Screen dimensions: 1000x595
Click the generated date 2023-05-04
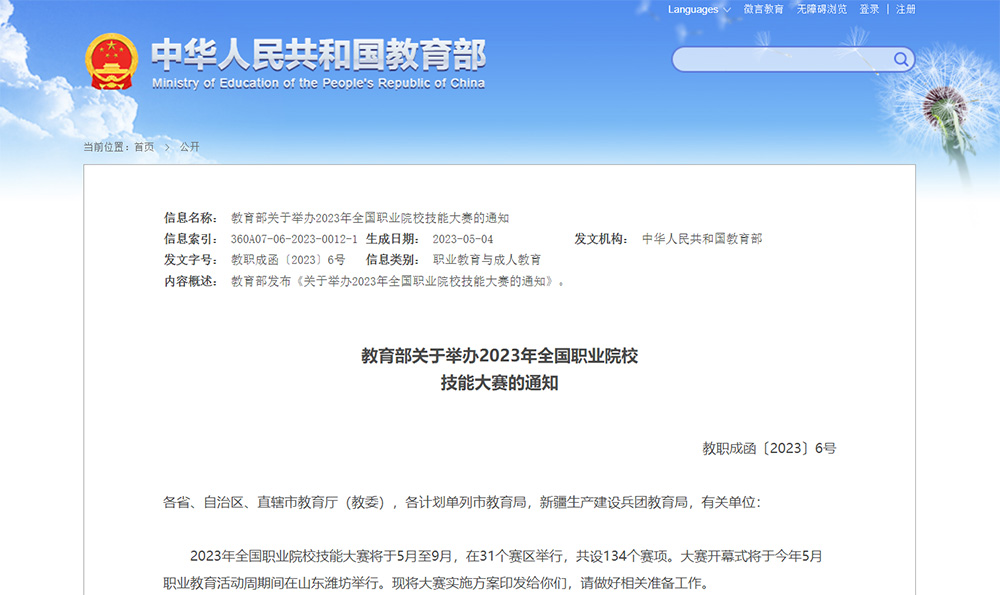[463, 239]
